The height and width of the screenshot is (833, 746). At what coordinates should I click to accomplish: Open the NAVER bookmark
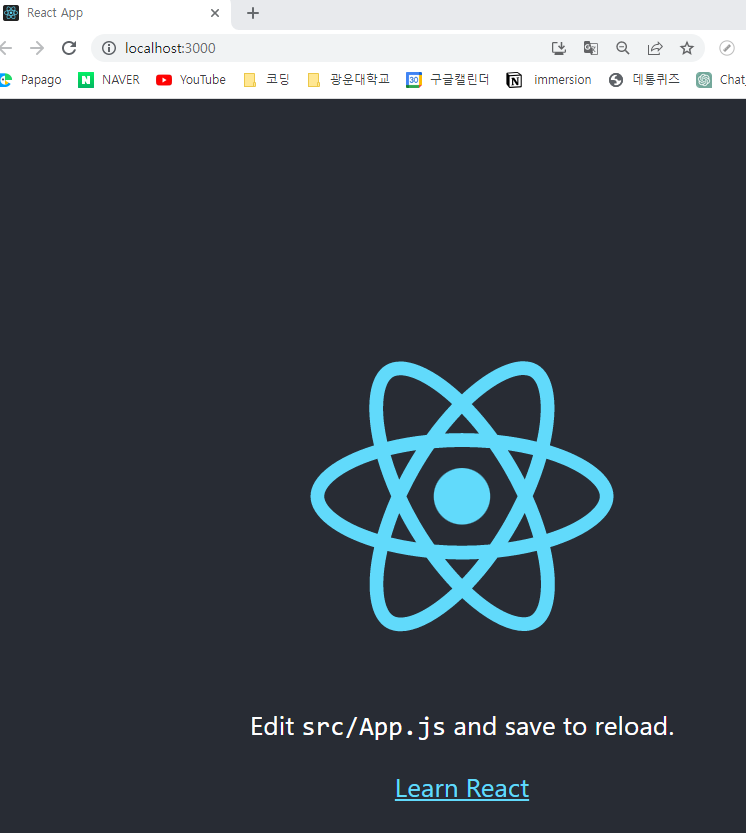[x=109, y=80]
